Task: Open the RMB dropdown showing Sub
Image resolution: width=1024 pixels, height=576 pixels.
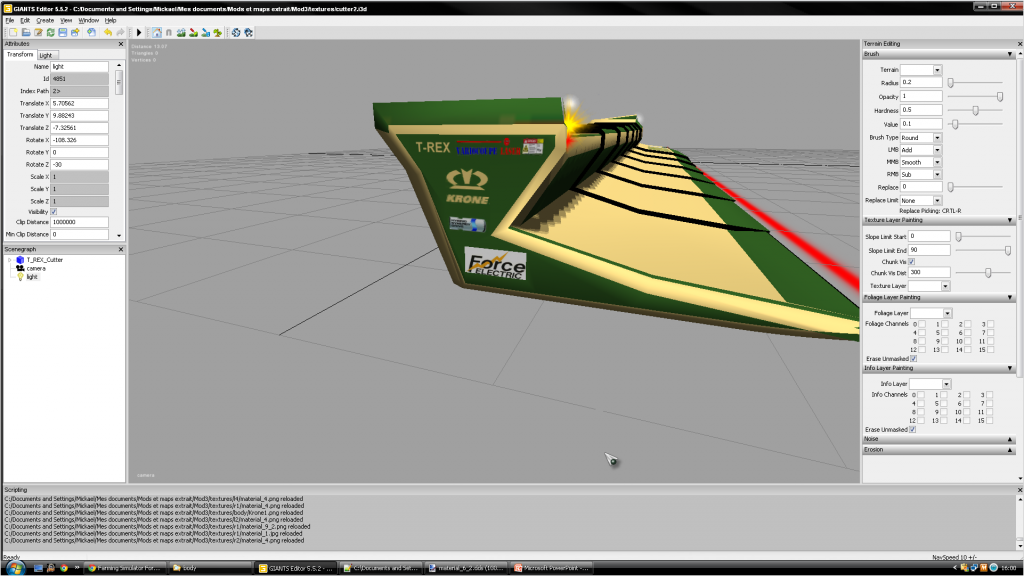Action: 937,174
